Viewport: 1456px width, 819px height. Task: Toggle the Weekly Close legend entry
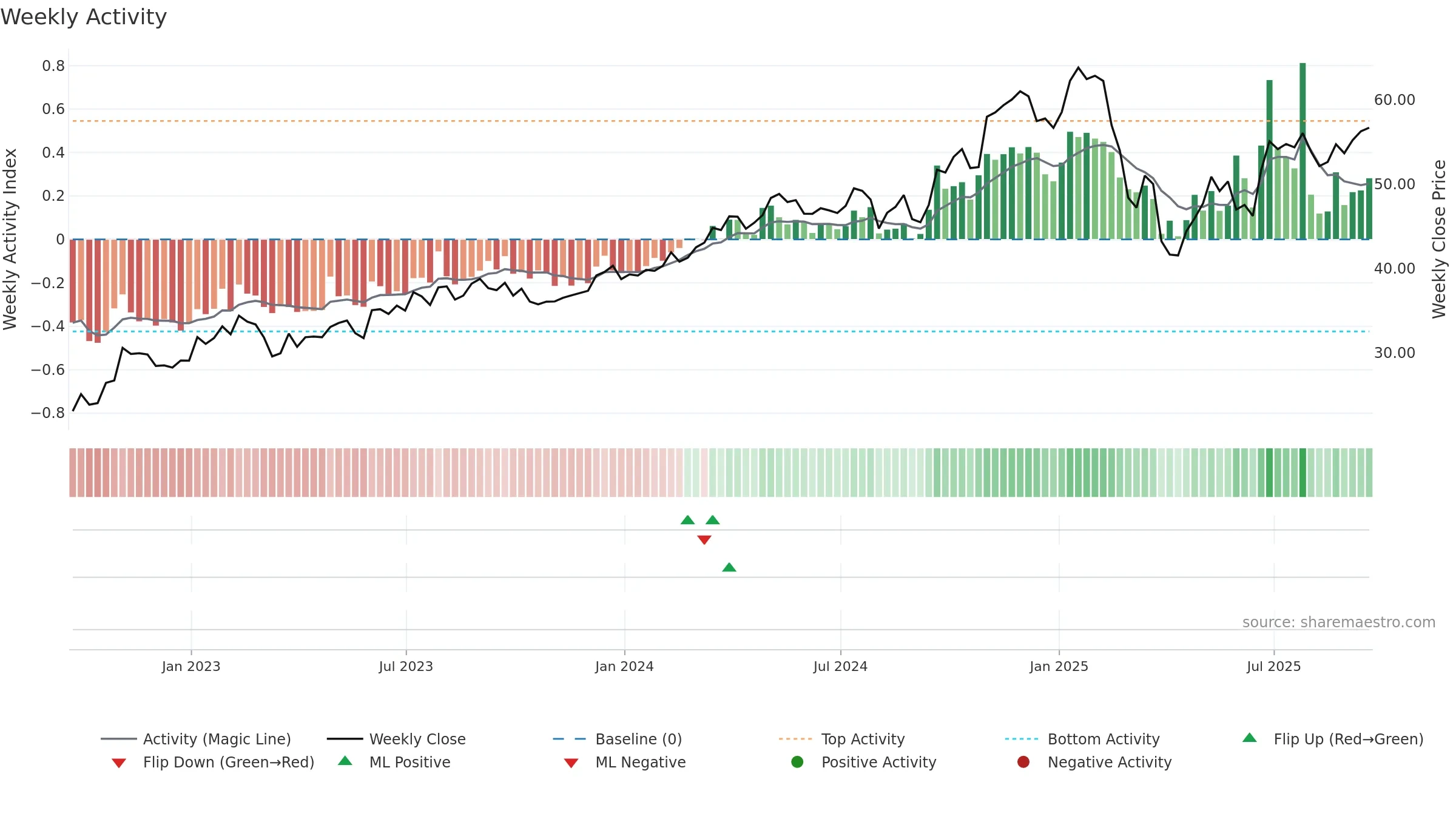pyautogui.click(x=396, y=739)
